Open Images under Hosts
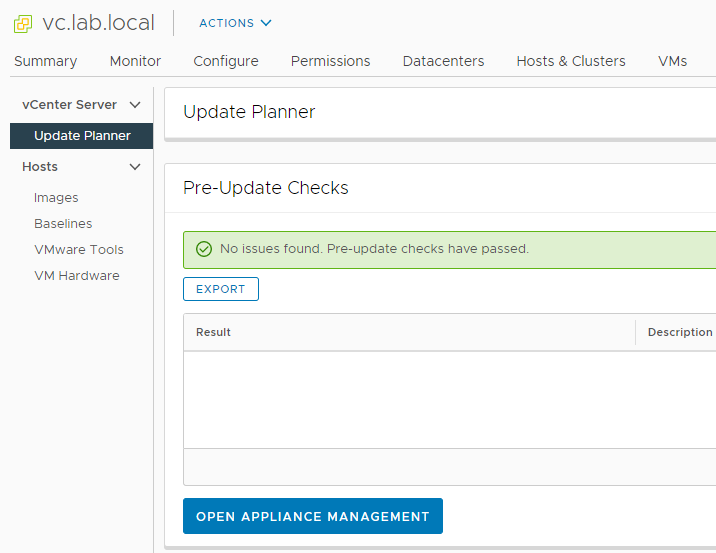716x553 pixels. tap(56, 198)
